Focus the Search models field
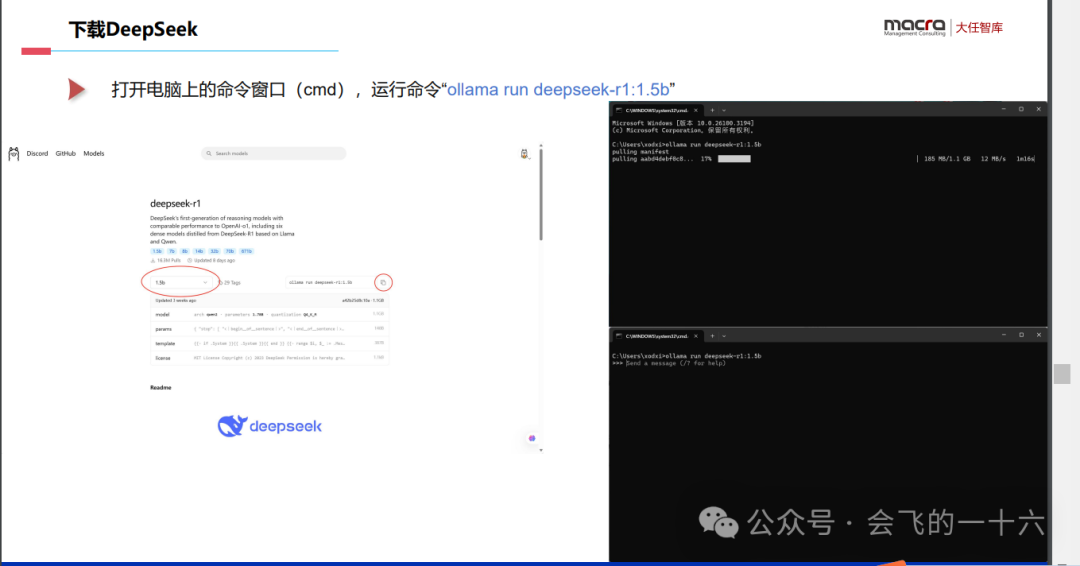This screenshot has height=566, width=1080. (x=273, y=154)
